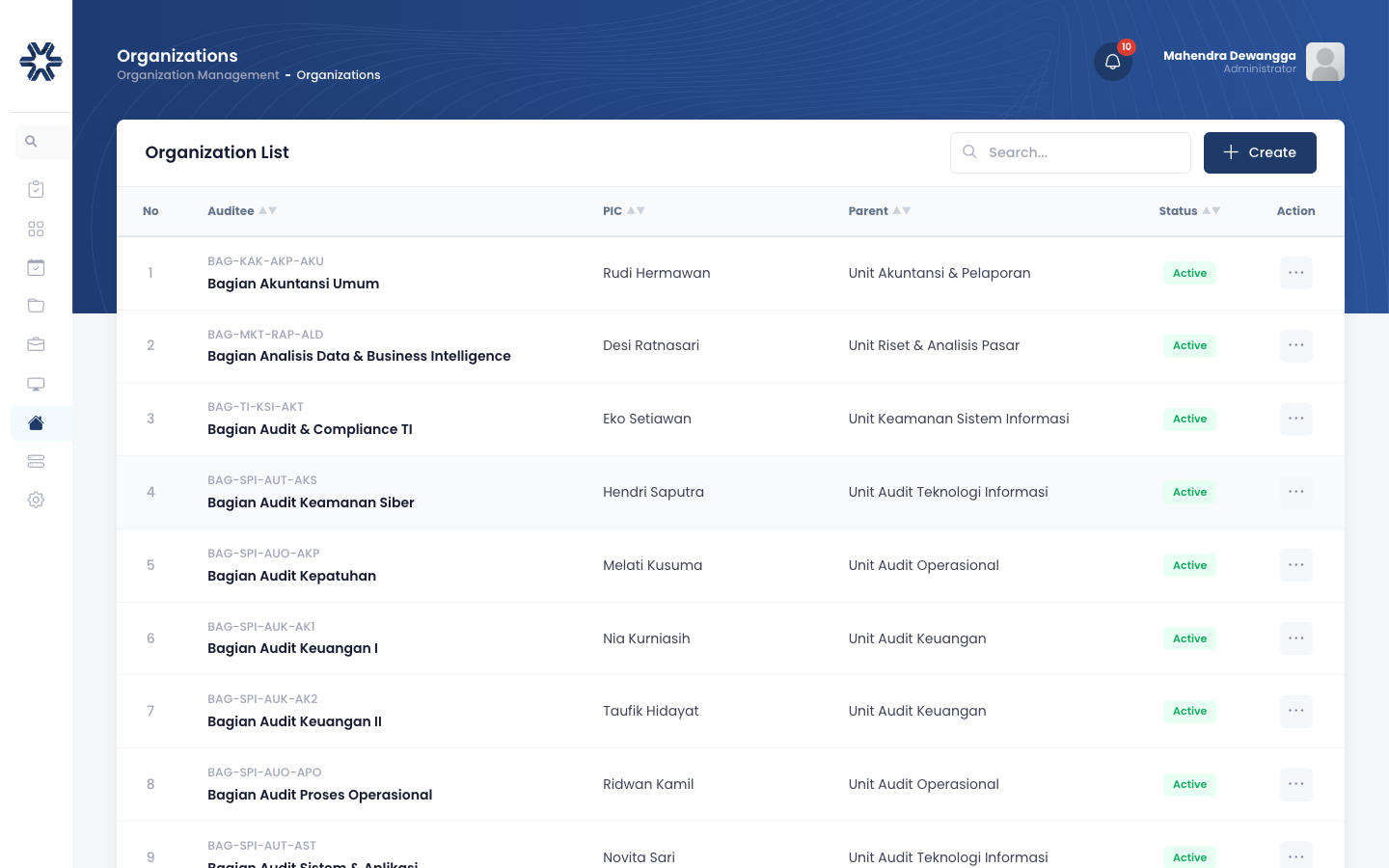Open action menu for Bagian Audit Kepatuhan
1389x868 pixels.
(x=1296, y=565)
